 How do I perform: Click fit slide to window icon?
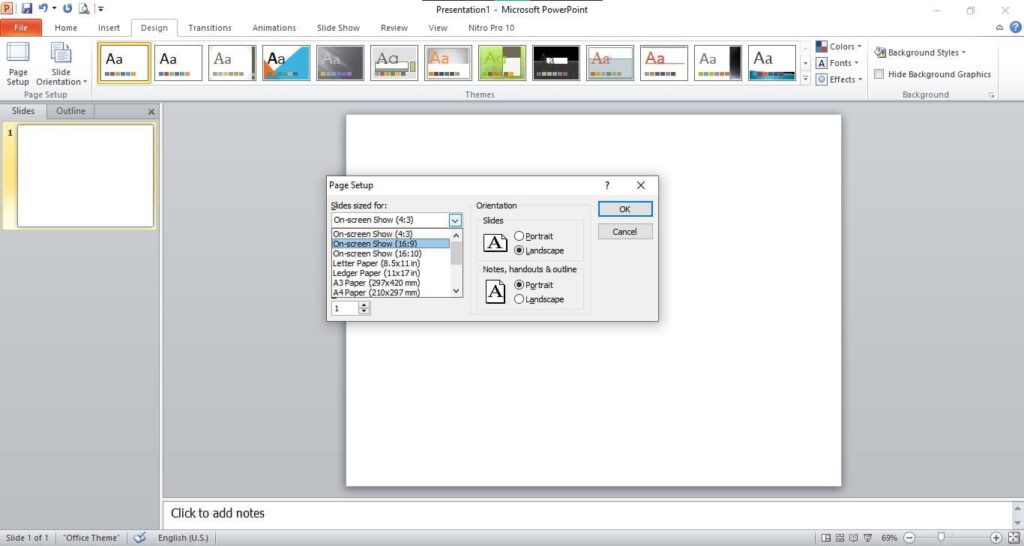[1012, 538]
